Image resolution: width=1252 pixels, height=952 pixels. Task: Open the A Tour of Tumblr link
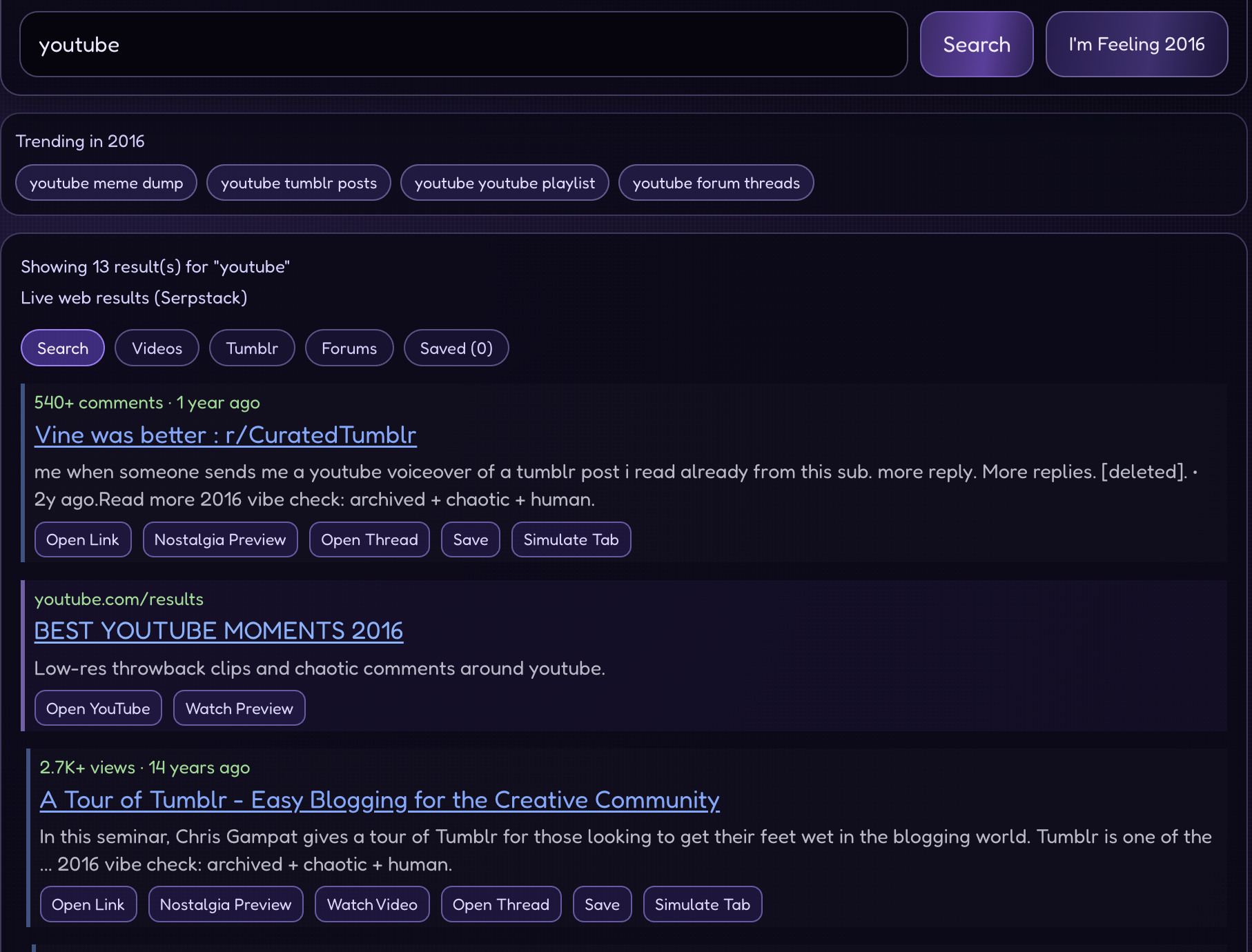[380, 800]
